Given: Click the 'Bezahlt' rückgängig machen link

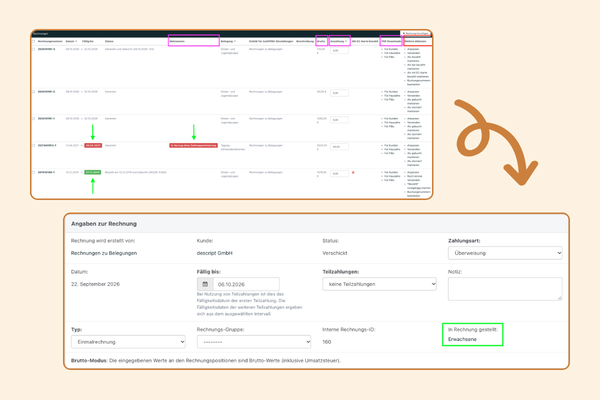Looking at the screenshot, I should pyautogui.click(x=419, y=186).
